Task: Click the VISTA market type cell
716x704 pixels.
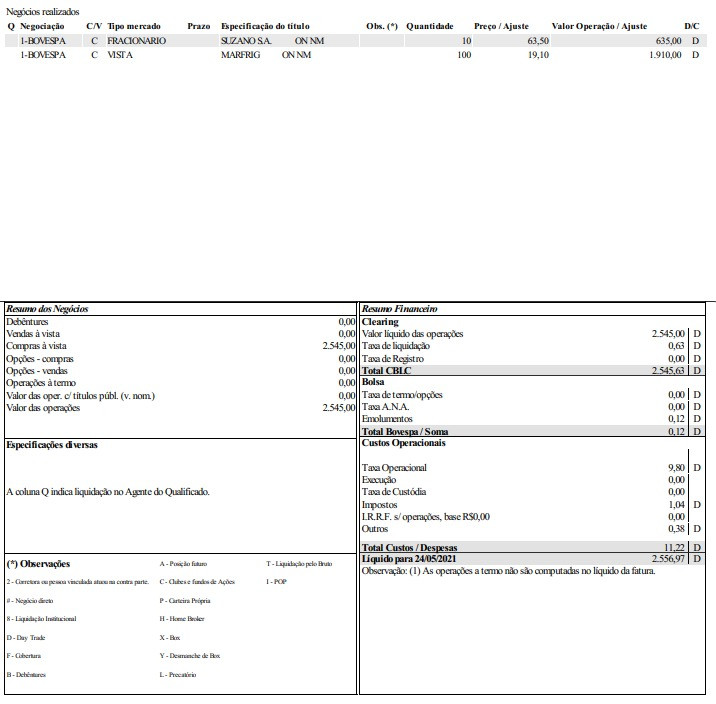Action: [120, 55]
